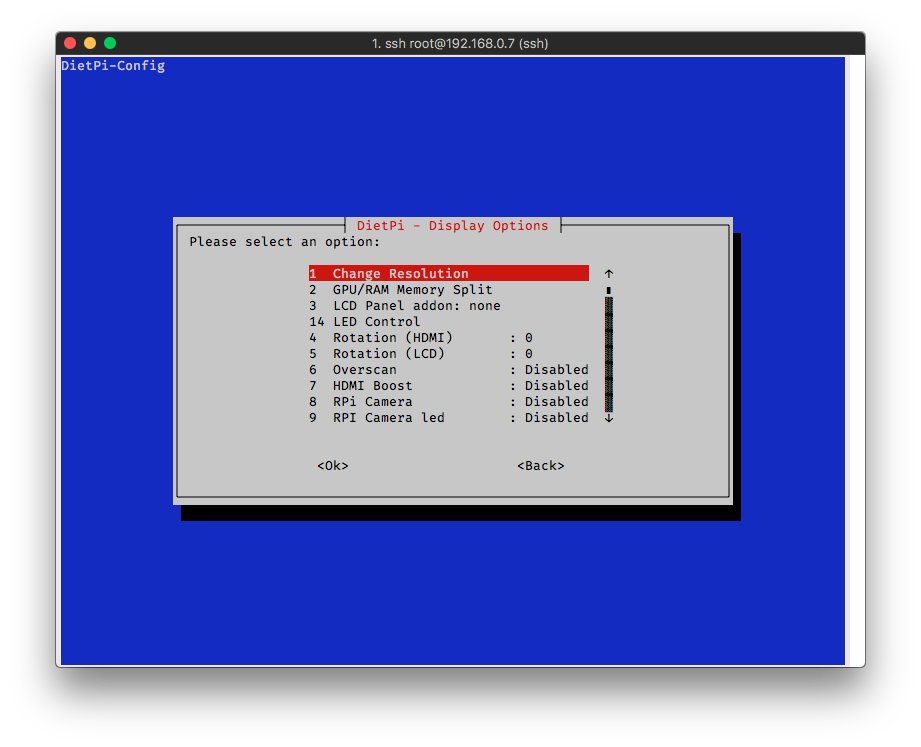This screenshot has height=747, width=921.
Task: Click the Rotation (HDMI) value 0
Action: pyautogui.click(x=529, y=338)
